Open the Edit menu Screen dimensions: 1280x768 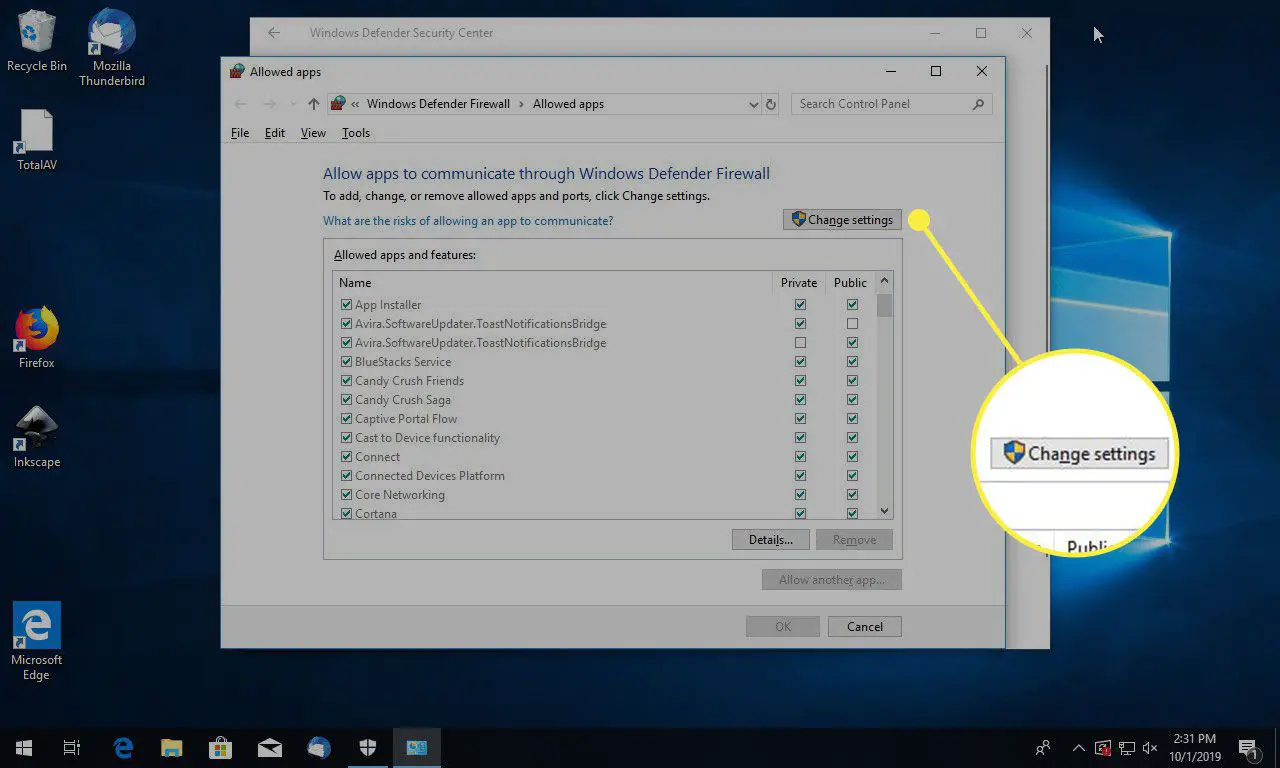point(275,133)
